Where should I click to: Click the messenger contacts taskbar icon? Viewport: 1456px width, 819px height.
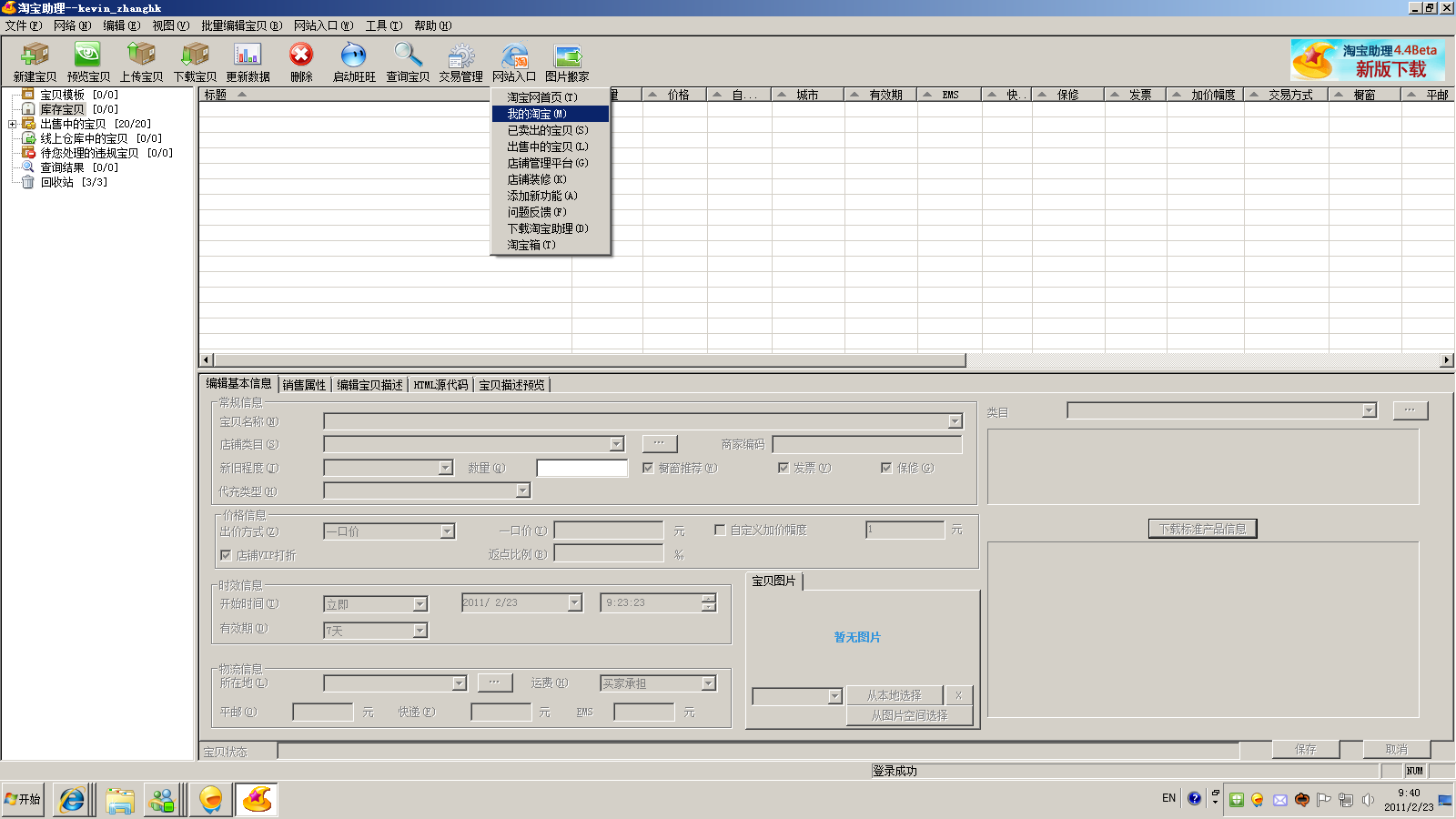coord(163,800)
